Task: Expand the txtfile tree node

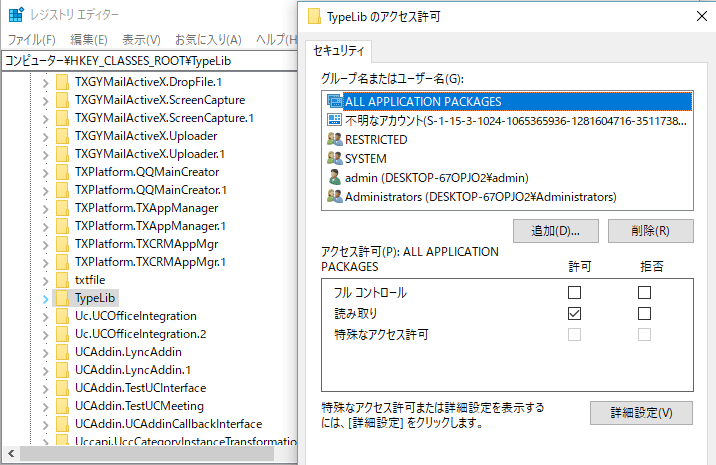Action: tap(45, 281)
